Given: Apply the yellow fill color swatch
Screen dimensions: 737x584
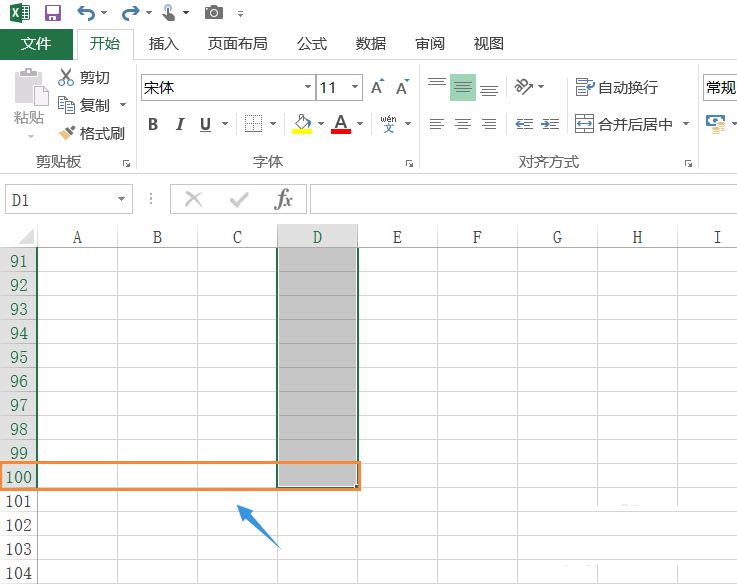Looking at the screenshot, I should tap(302, 124).
